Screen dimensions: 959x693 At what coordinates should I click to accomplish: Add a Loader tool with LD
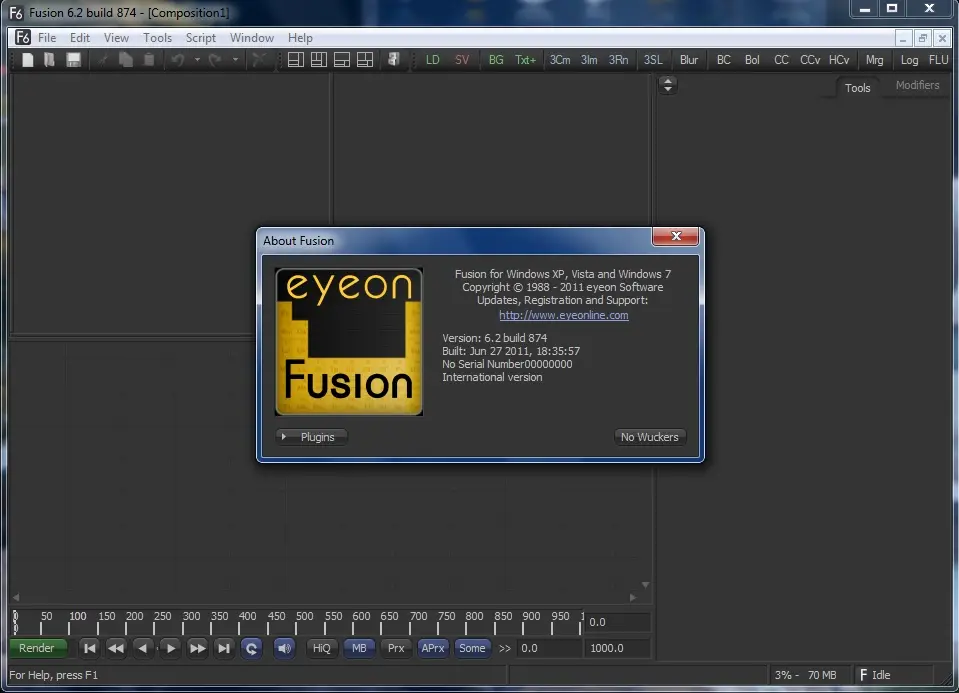tap(432, 60)
